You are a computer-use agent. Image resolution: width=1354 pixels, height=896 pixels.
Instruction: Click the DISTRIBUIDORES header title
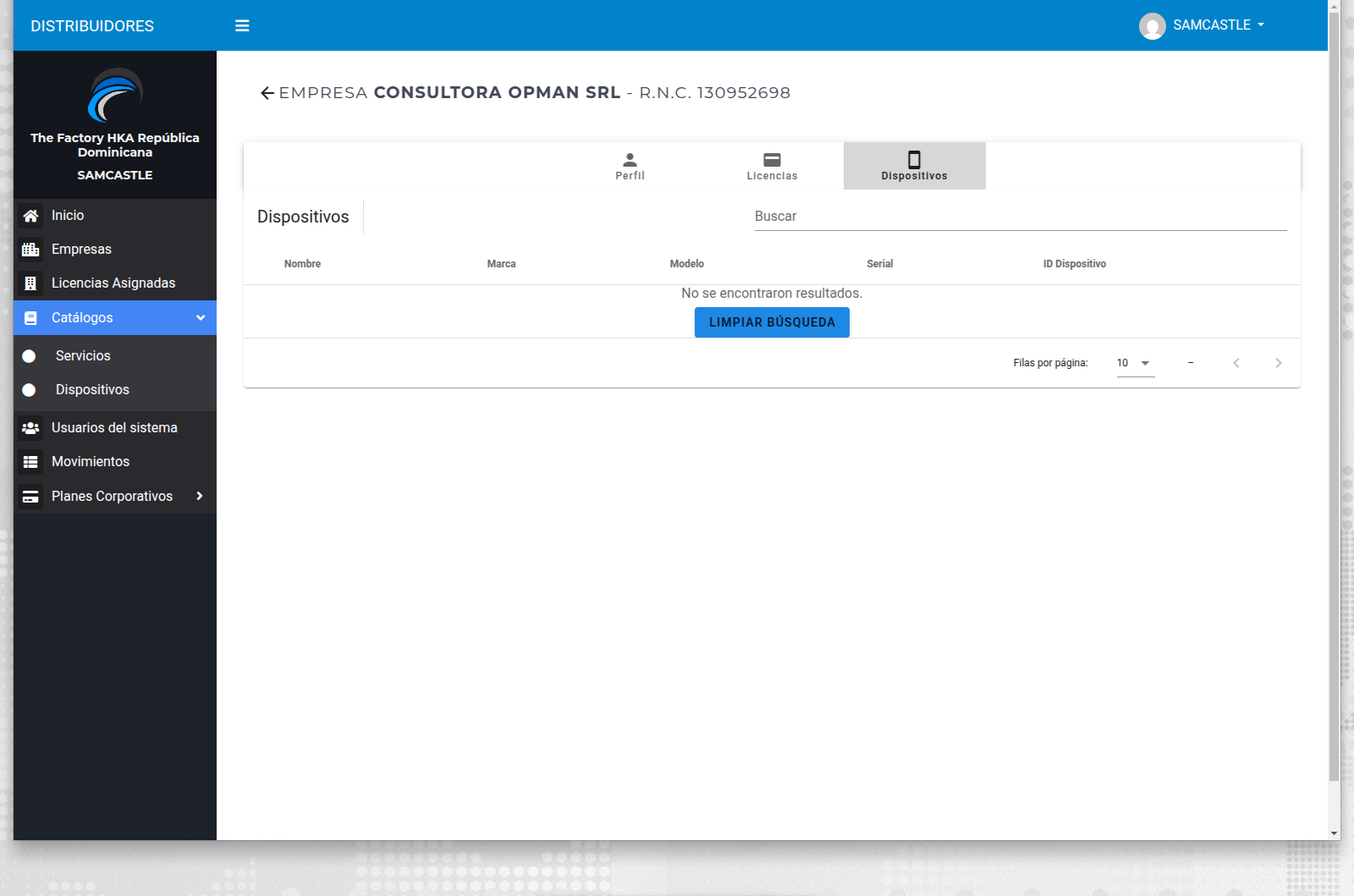click(92, 26)
